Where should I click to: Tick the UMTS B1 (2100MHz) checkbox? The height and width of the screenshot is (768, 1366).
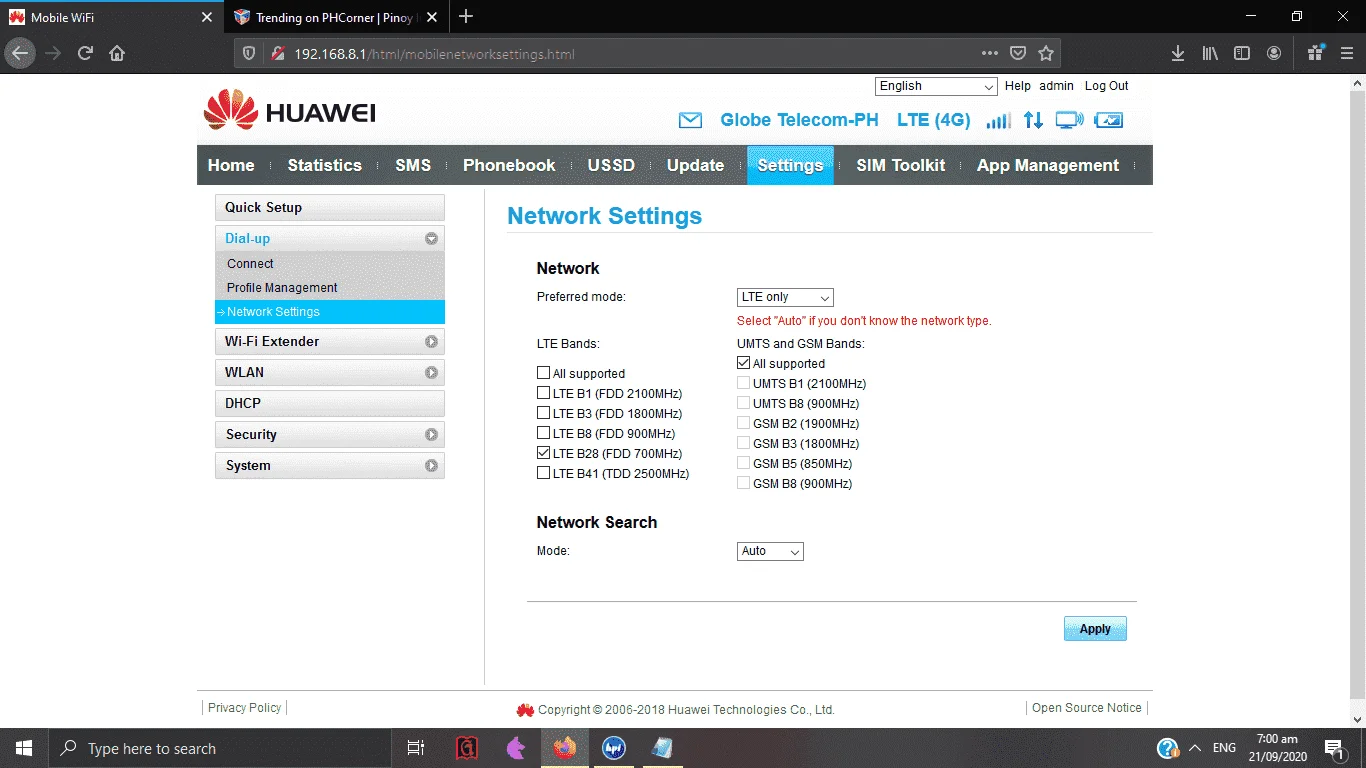[743, 383]
